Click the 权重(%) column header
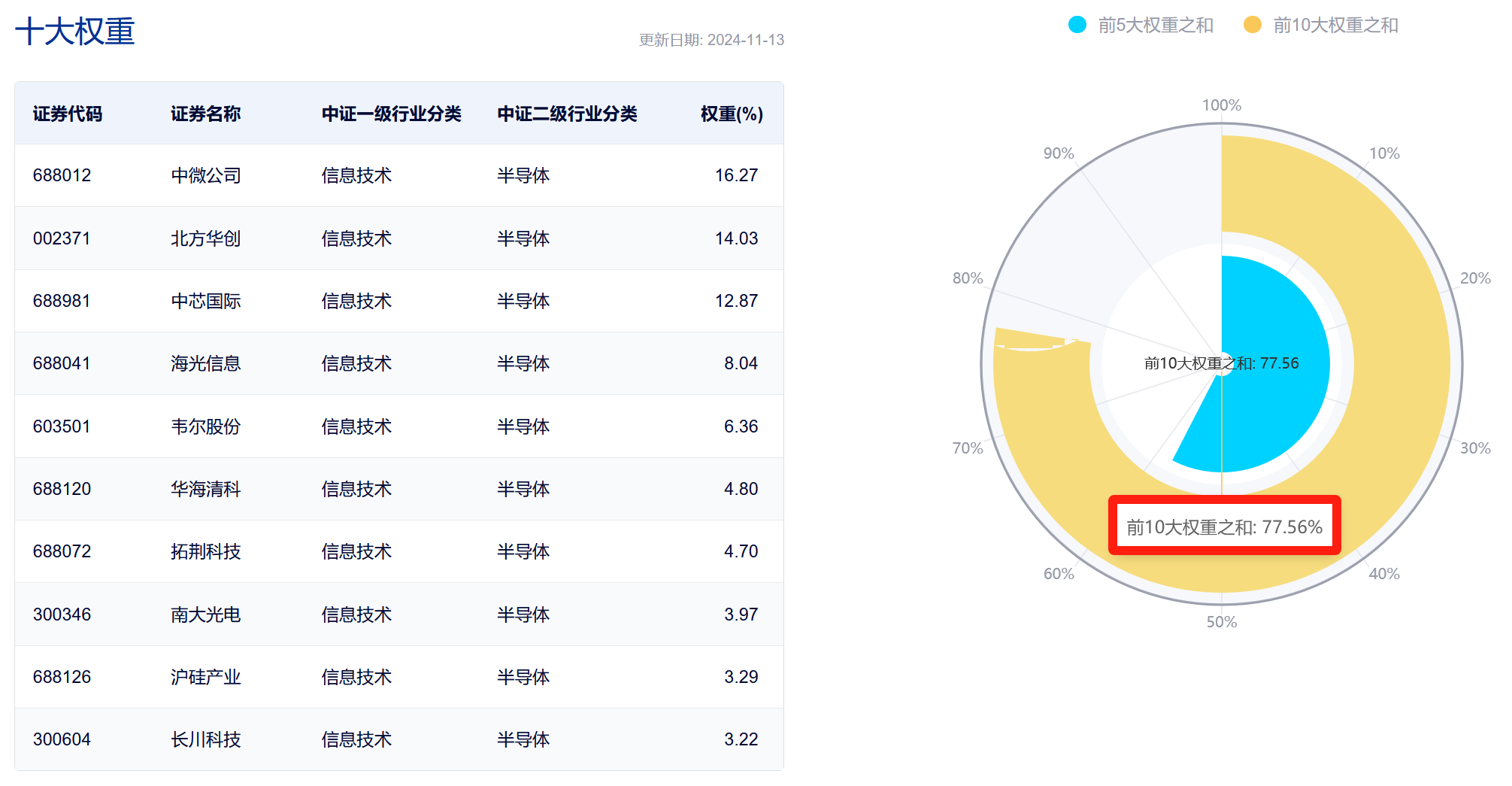1512x786 pixels. pos(732,114)
